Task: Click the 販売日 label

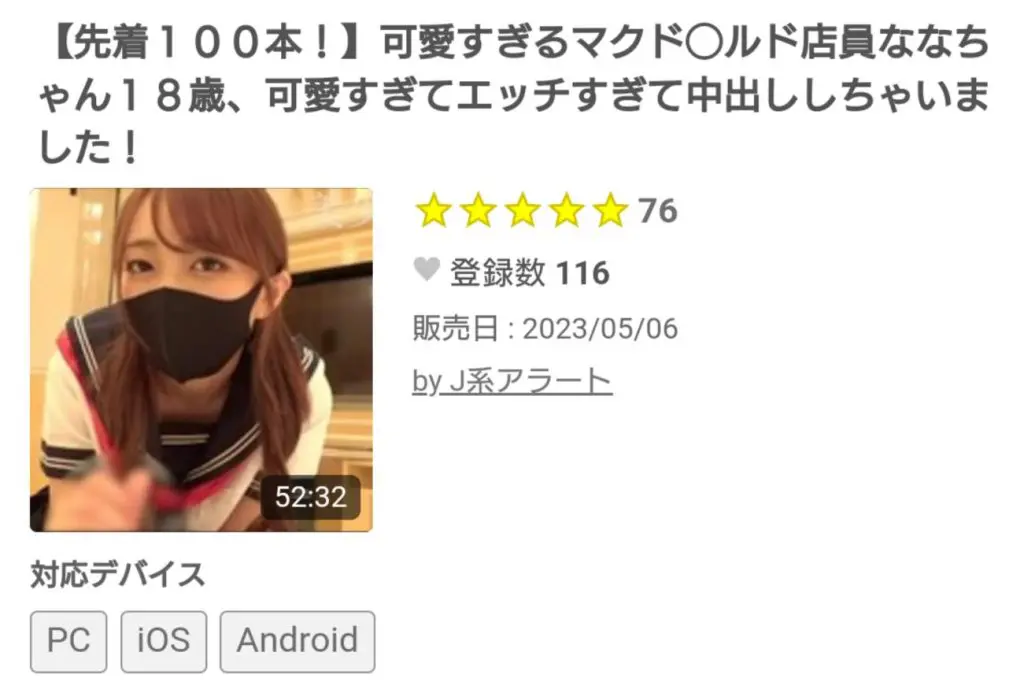Action: pos(455,328)
